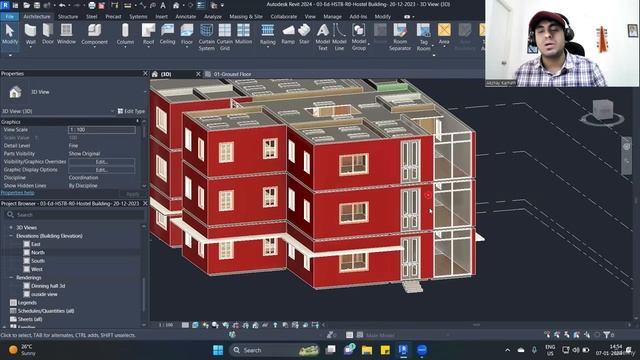Click the Undo icon in quick access toolbar

click(x=62, y=5)
